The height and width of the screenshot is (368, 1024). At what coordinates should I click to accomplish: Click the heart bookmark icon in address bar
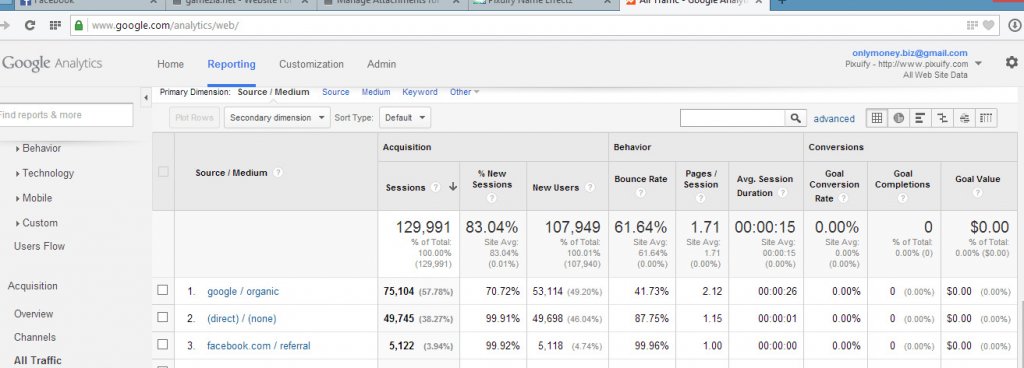point(989,25)
